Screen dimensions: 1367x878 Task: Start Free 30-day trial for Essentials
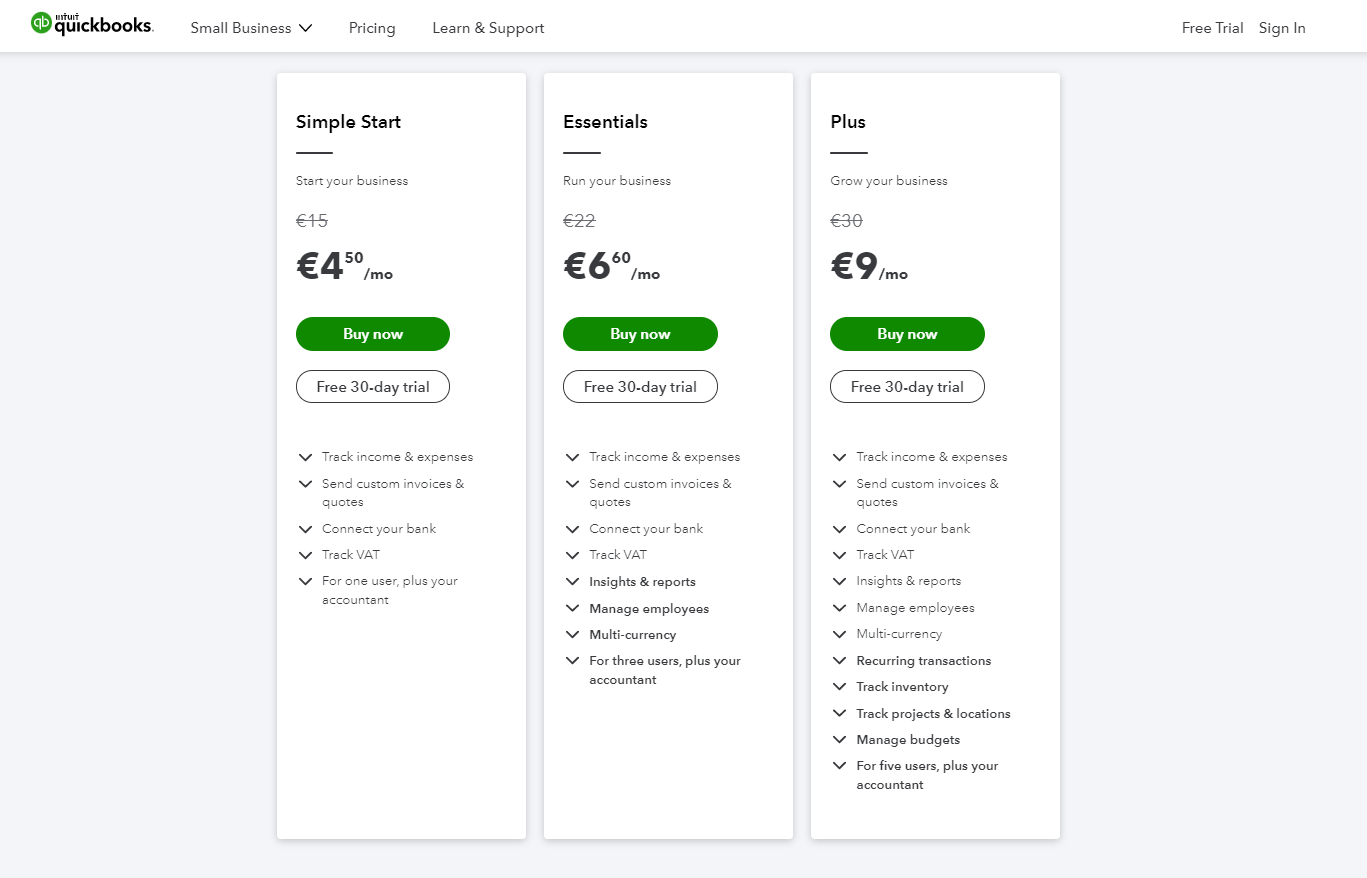640,387
